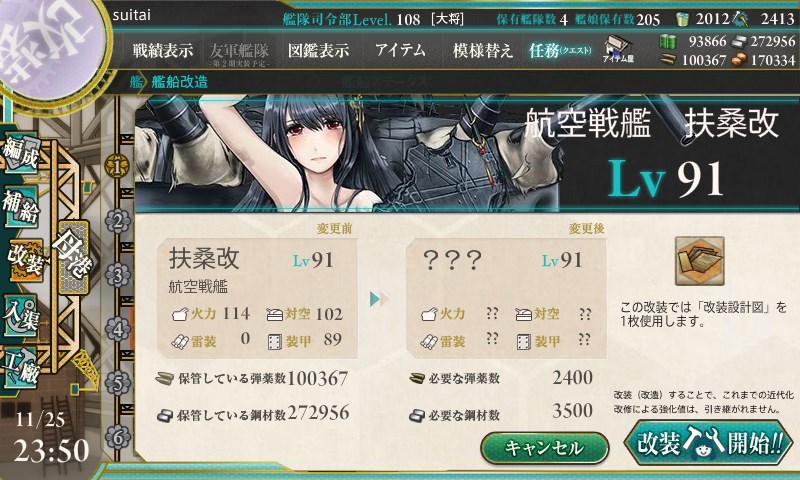This screenshot has height=480, width=800.
Task: Open the 図鑑表示 encyclopedia menu
Action: point(319,50)
